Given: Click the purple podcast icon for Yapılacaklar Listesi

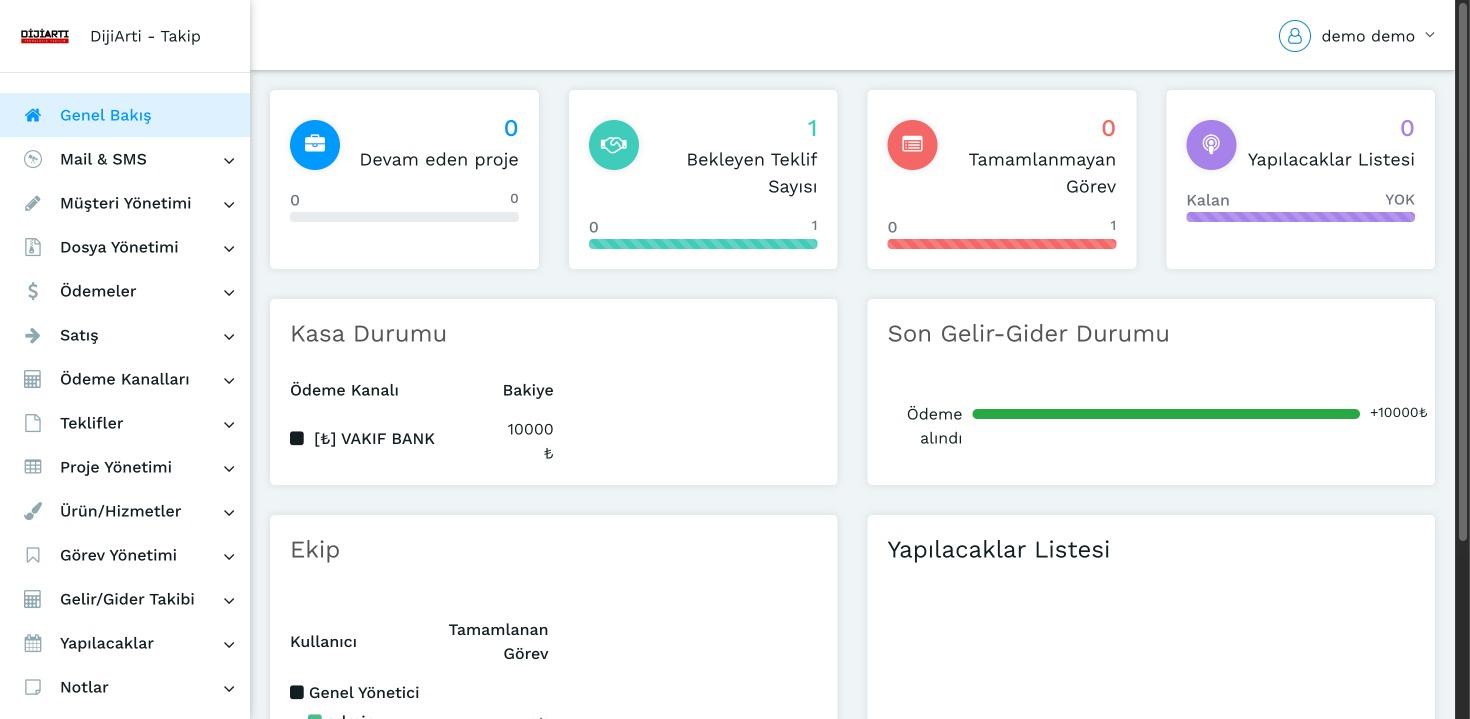Looking at the screenshot, I should [1211, 145].
